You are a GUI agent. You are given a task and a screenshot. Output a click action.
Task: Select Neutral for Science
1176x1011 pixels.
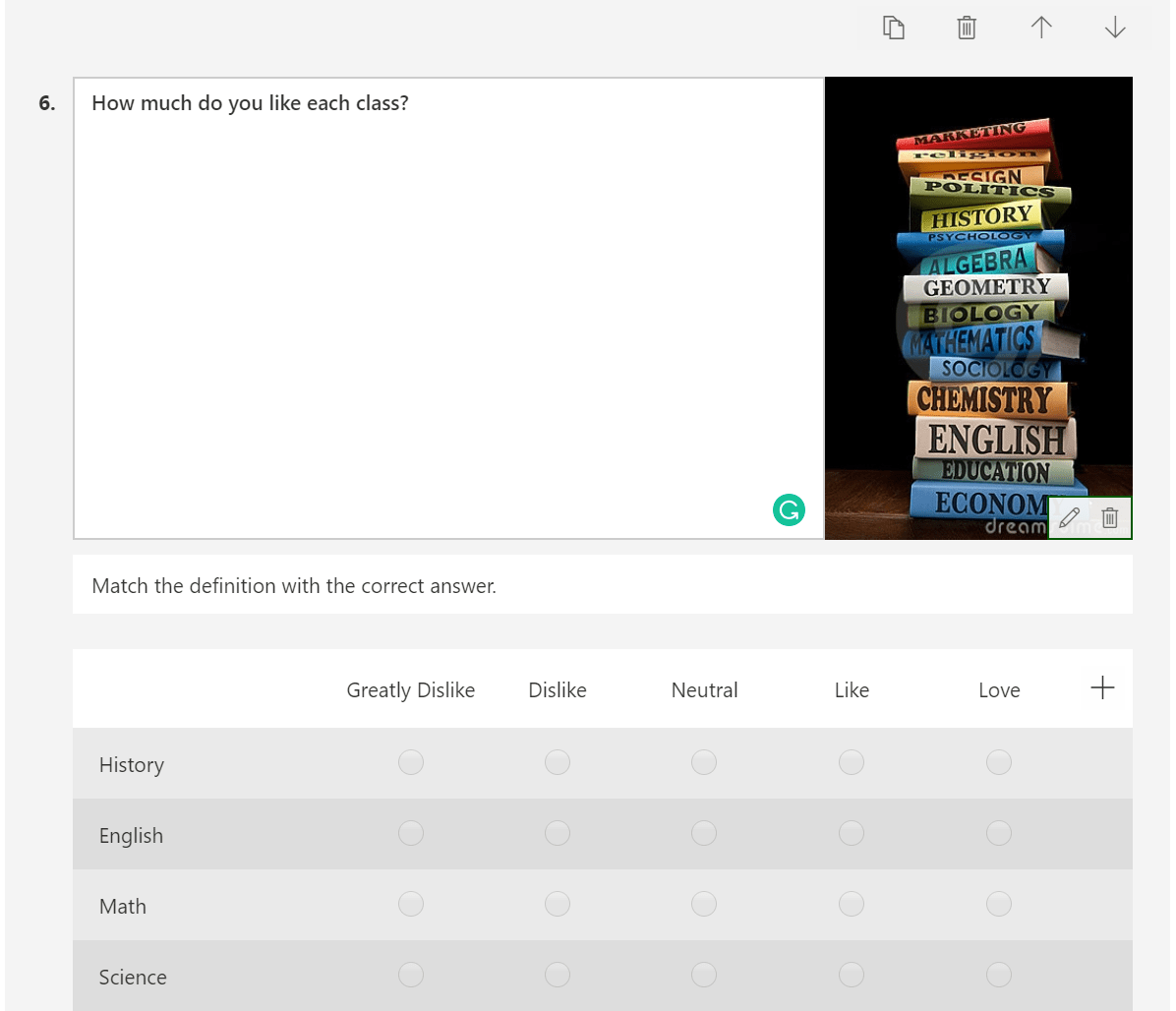703,975
